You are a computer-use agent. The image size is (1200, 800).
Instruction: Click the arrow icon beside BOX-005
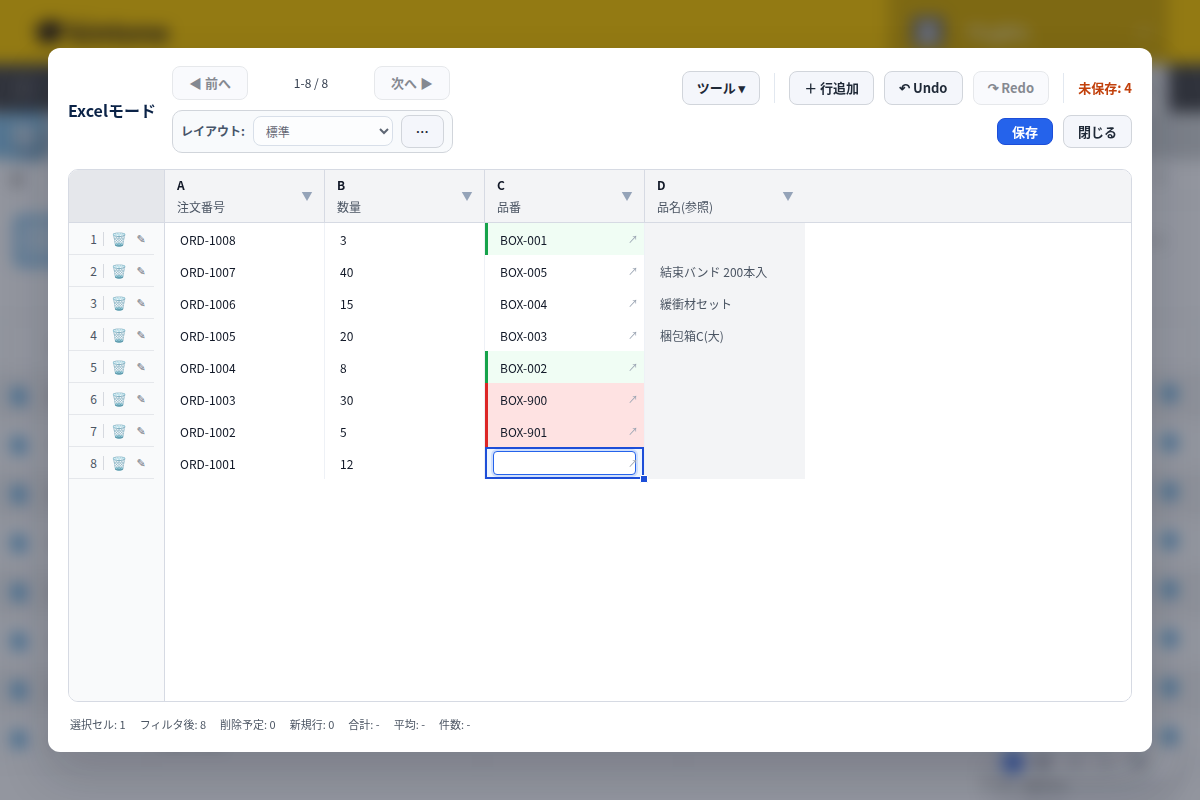pyautogui.click(x=632, y=271)
